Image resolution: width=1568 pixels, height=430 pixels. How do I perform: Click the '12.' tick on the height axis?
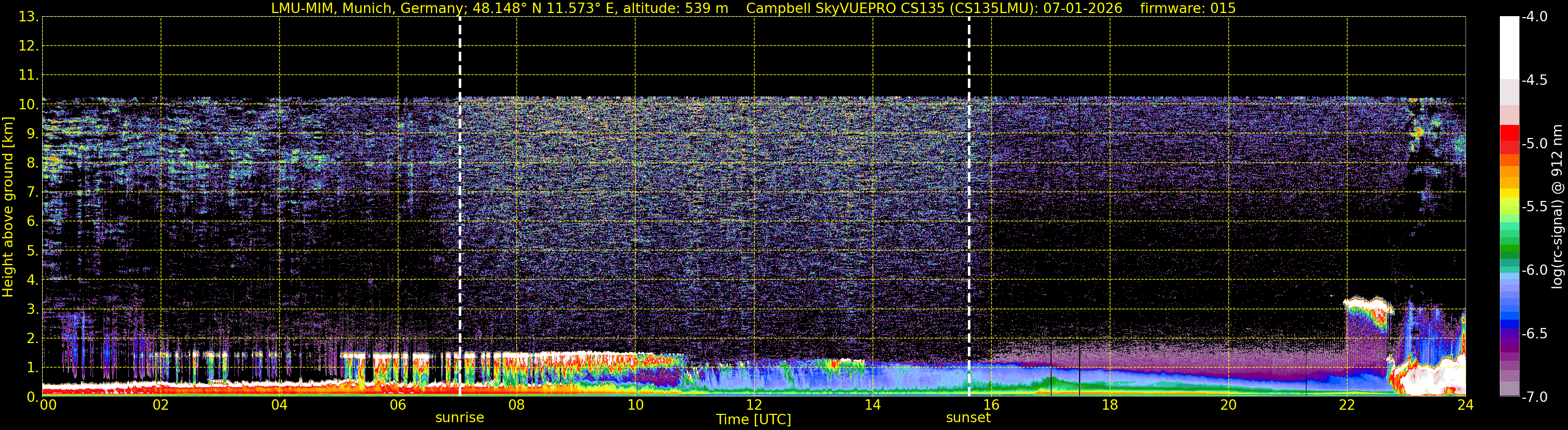[29, 46]
